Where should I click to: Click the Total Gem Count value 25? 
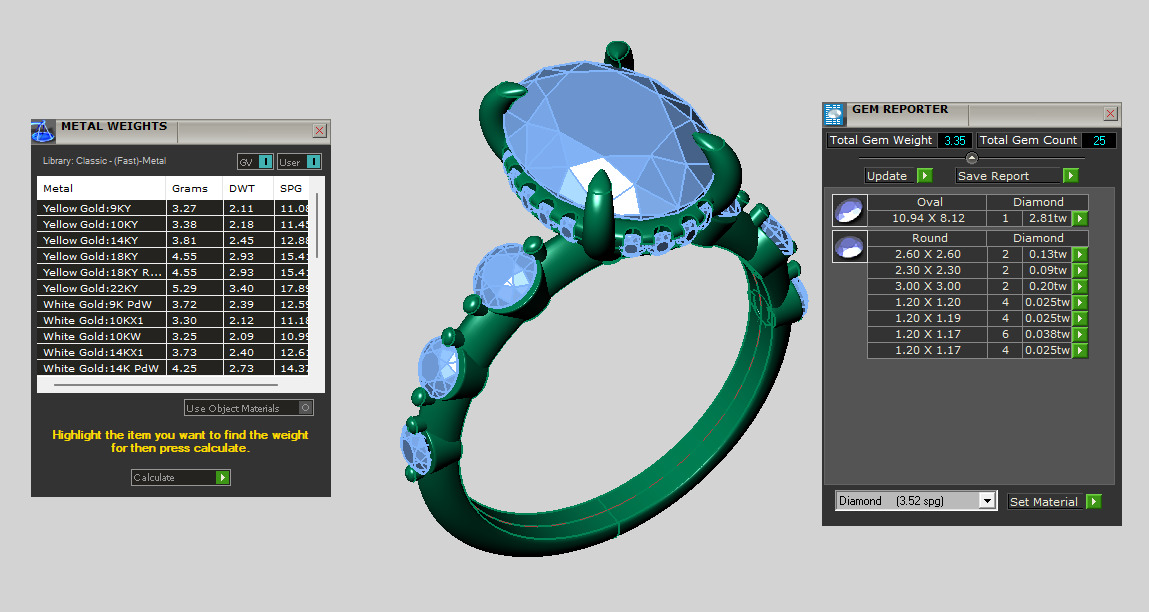click(1099, 141)
